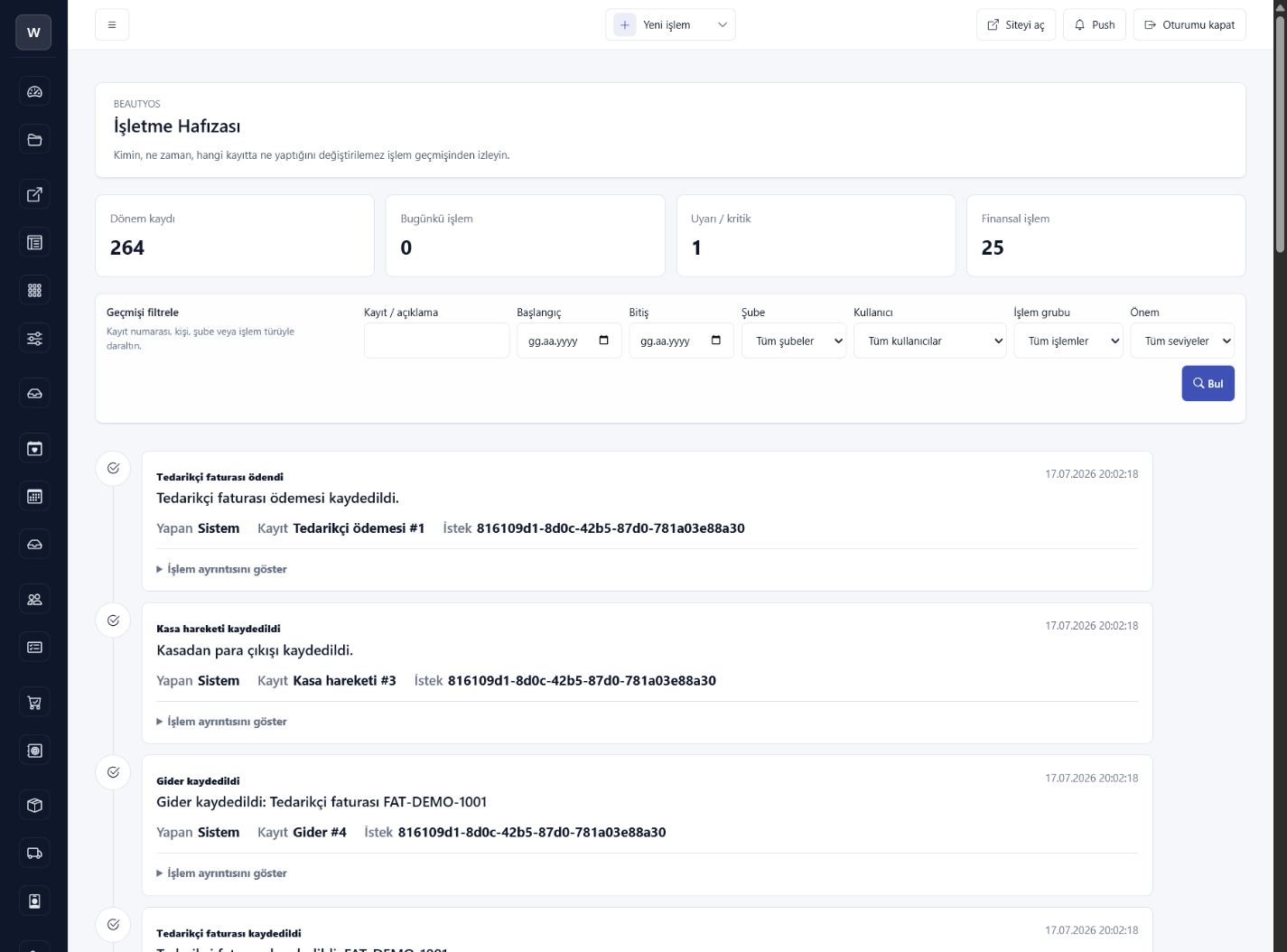This screenshot has width=1287, height=952.
Task: Open the contact badge icon in sidebar
Action: click(34, 901)
